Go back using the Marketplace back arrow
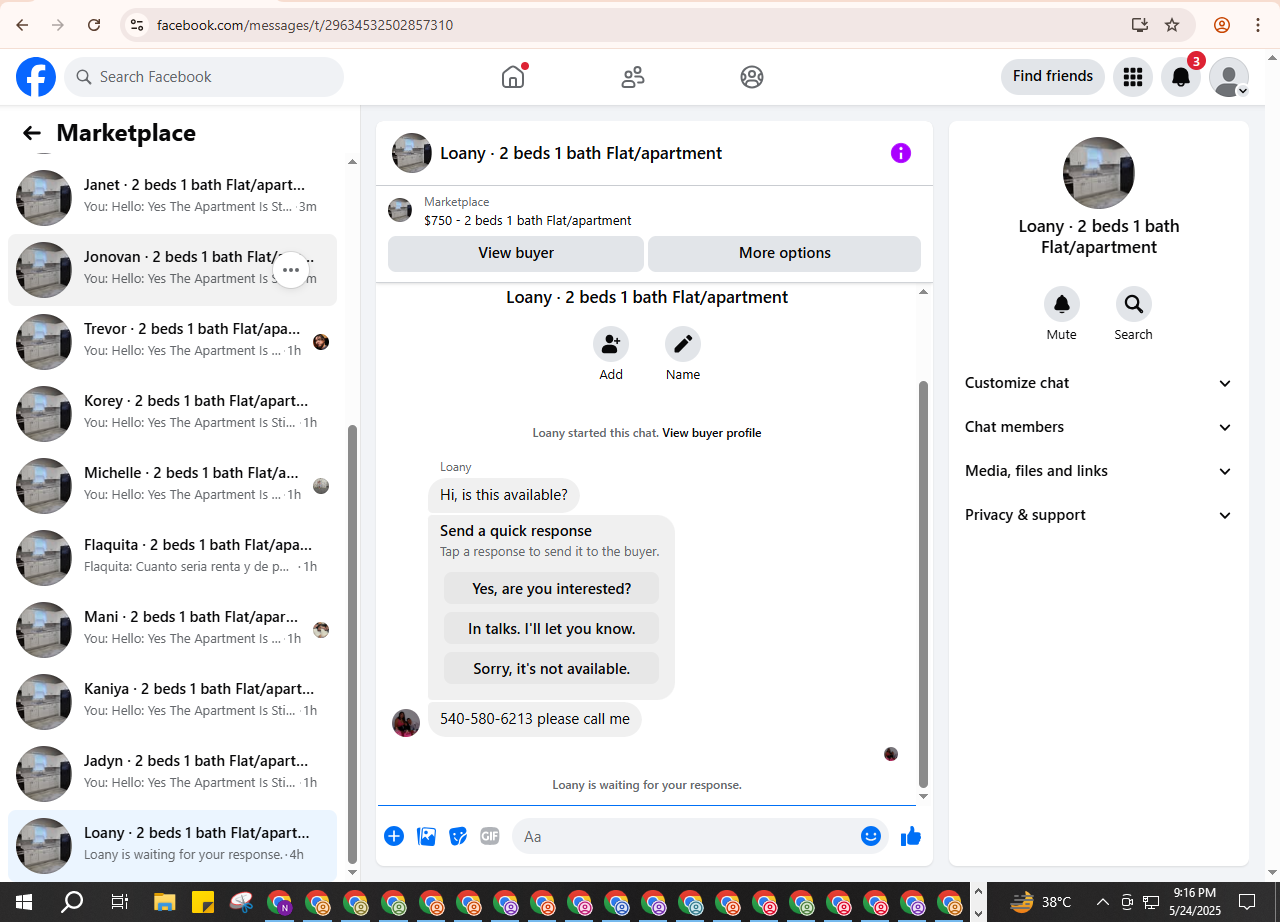 32,133
